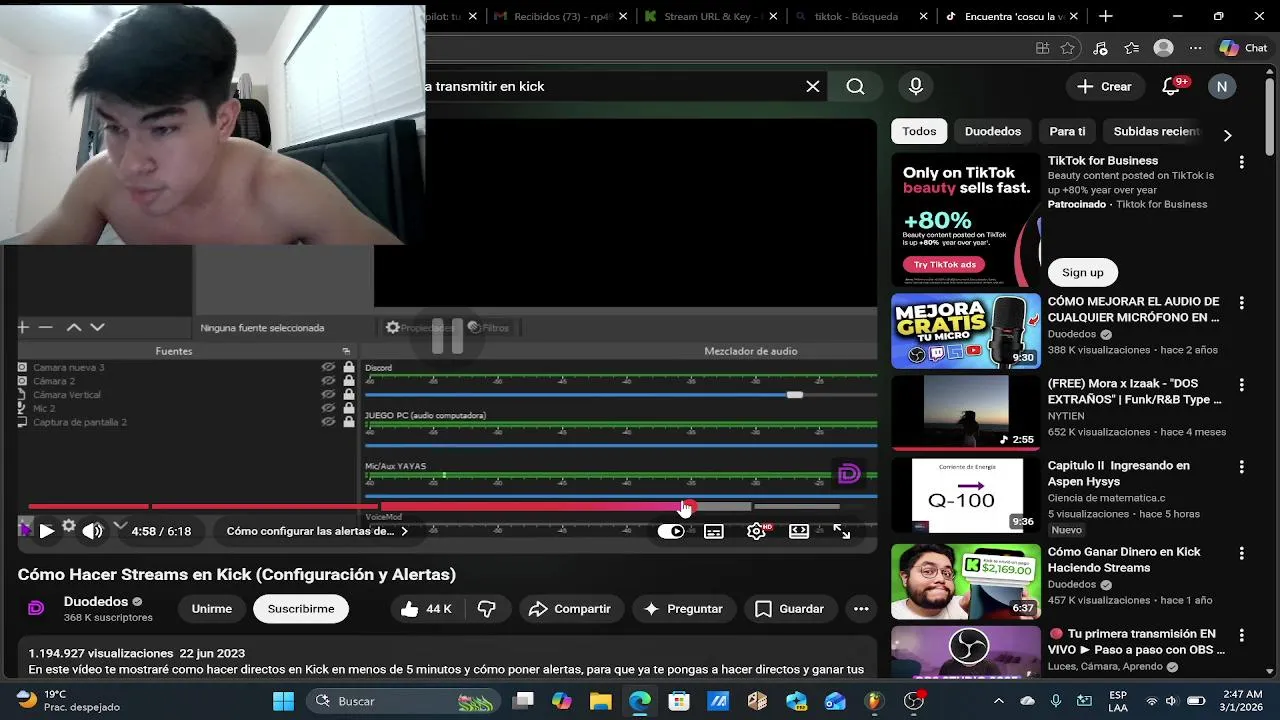Click the 'Sign up' button on TikTok ad
Image resolution: width=1280 pixels, height=720 pixels.
coord(1083,272)
